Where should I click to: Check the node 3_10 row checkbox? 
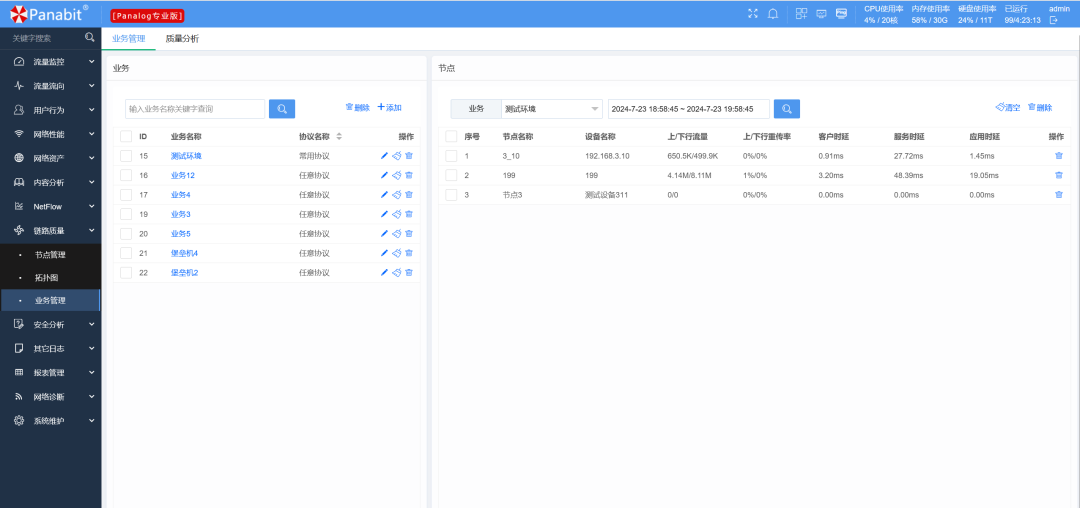click(x=451, y=156)
